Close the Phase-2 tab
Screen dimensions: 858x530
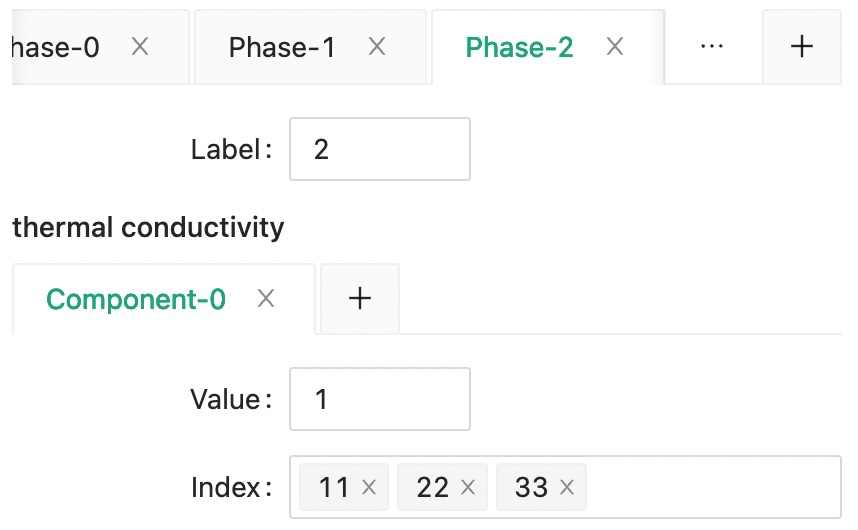615,46
